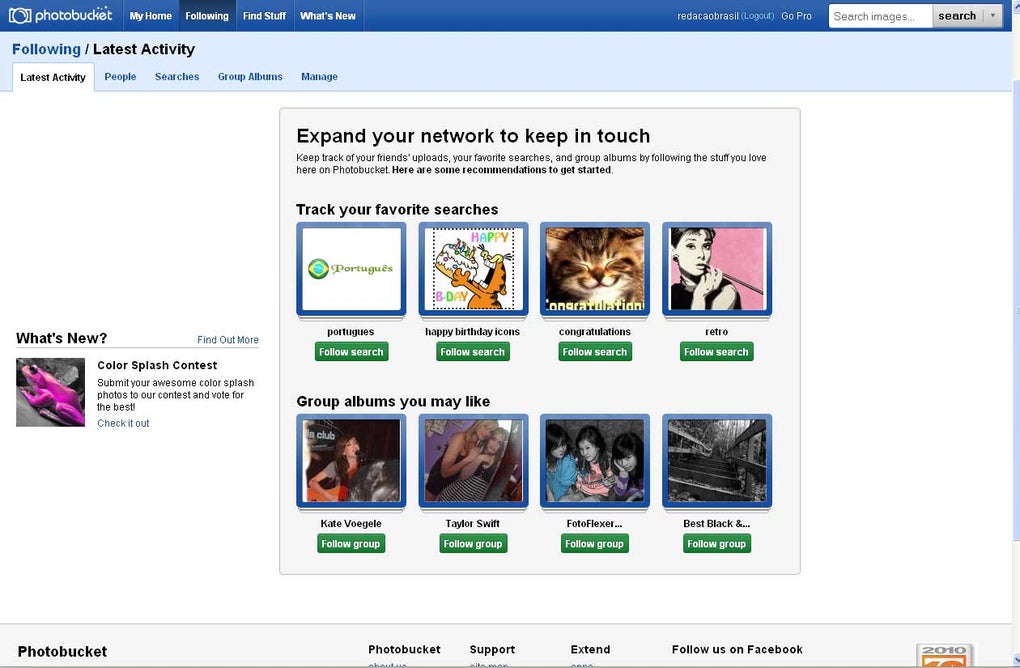This screenshot has width=1020, height=668.
Task: Open the happy birthday icons thumbnail
Action: pyautogui.click(x=474, y=269)
